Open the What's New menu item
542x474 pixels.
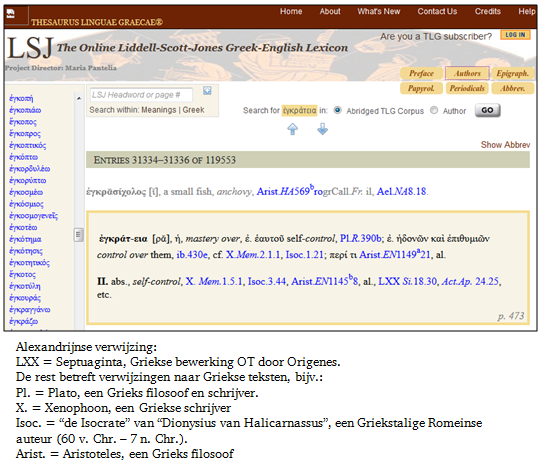pos(379,11)
